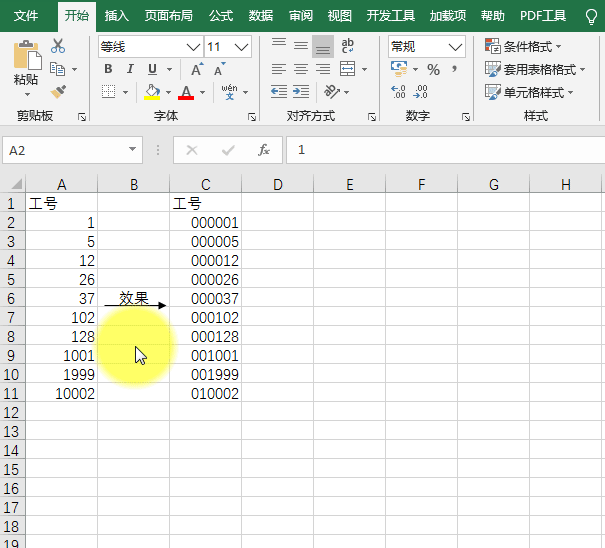Toggle underline formatting
This screenshot has width=605, height=548.
tap(152, 70)
